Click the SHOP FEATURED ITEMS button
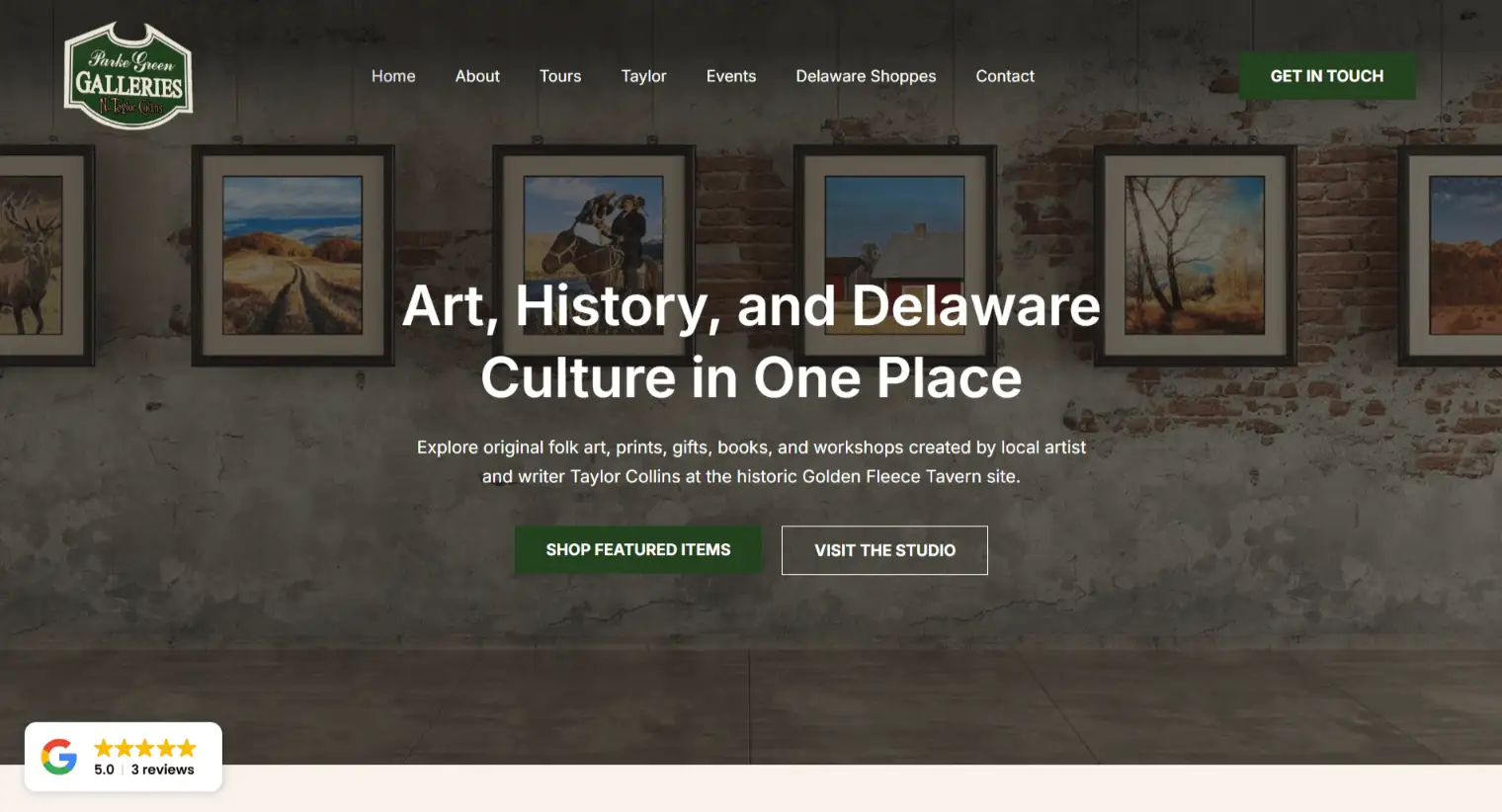This screenshot has width=1502, height=812. (x=638, y=550)
